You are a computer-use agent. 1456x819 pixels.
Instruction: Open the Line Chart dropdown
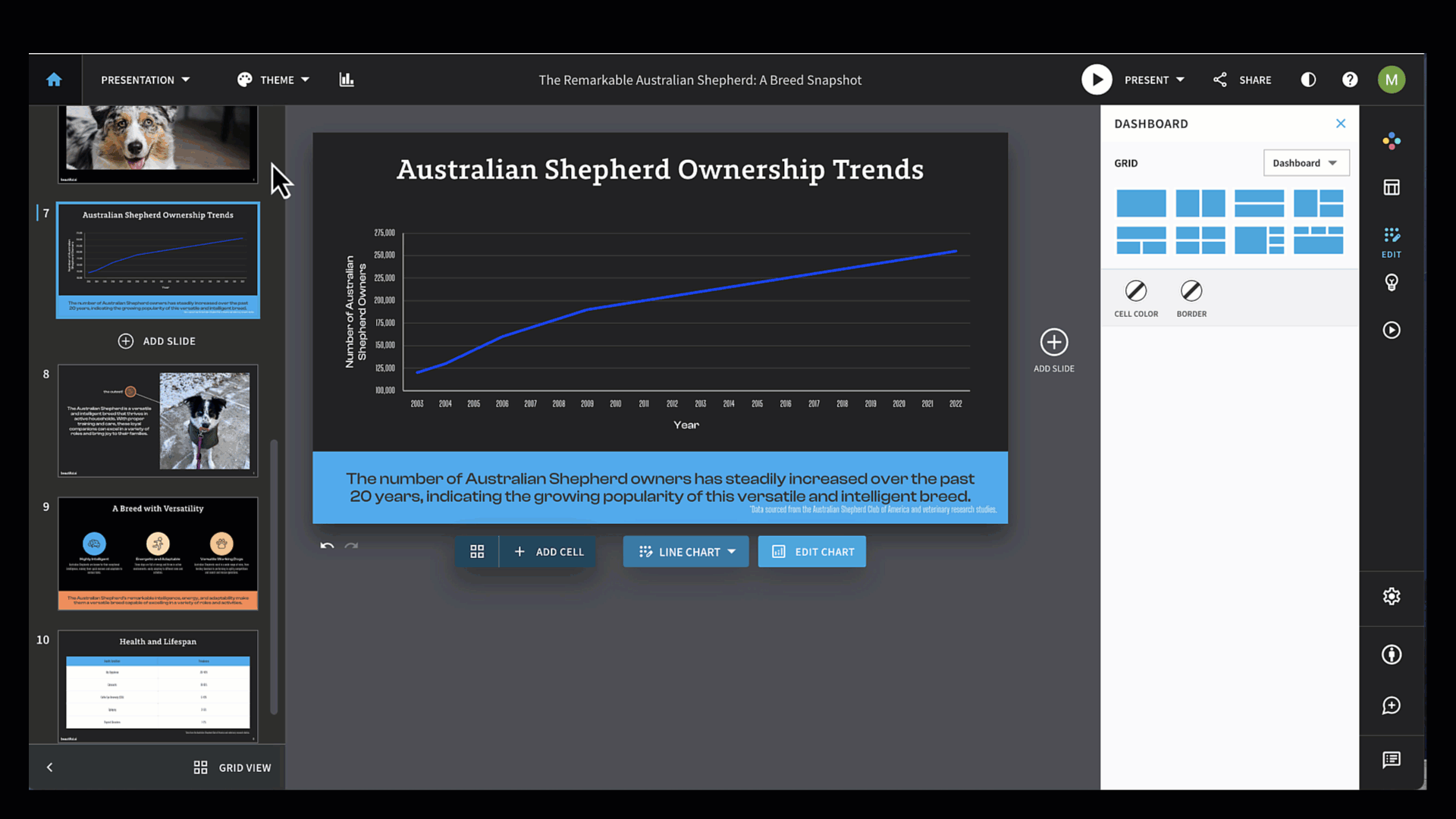coord(686,552)
